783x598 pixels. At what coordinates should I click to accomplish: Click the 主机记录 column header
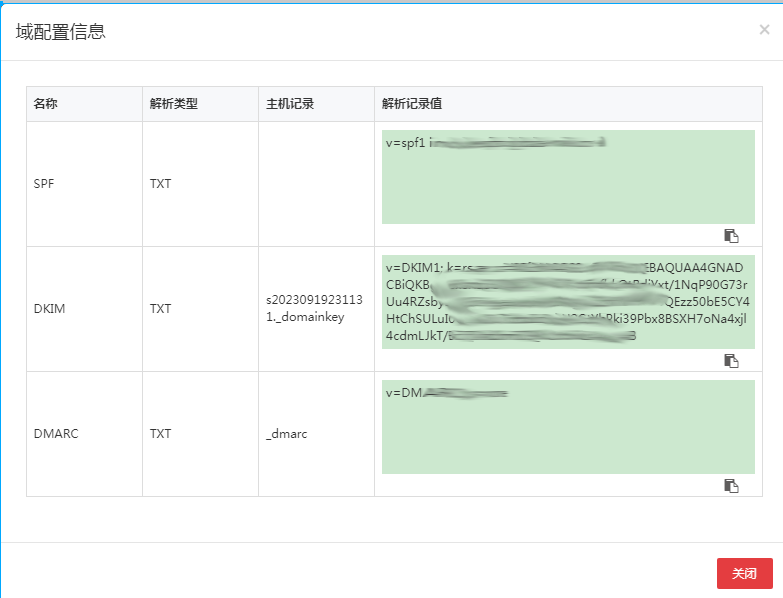pyautogui.click(x=290, y=104)
